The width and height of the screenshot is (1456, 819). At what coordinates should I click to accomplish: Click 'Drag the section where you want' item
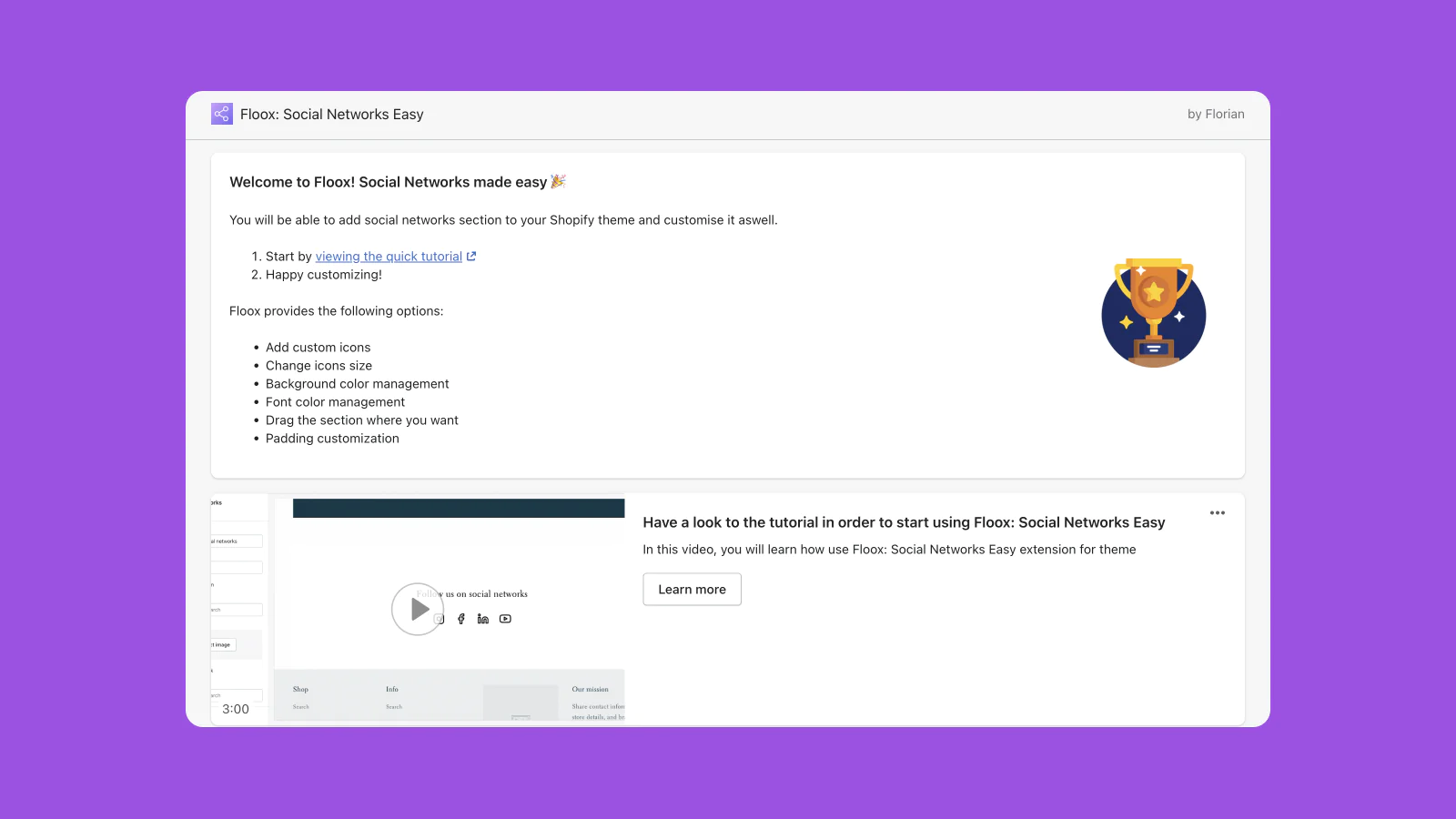(x=362, y=420)
